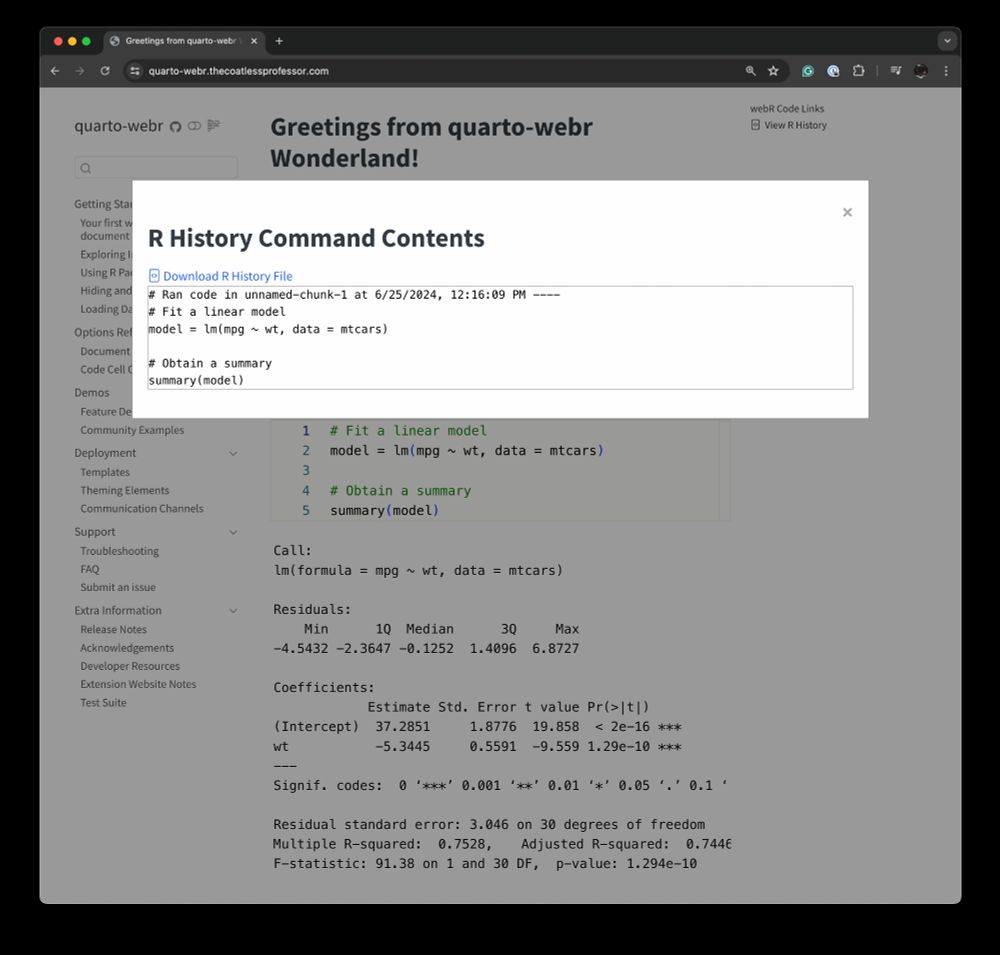Screen dimensions: 1000x955
Task: Click the browser profile avatar
Action: (x=921, y=71)
